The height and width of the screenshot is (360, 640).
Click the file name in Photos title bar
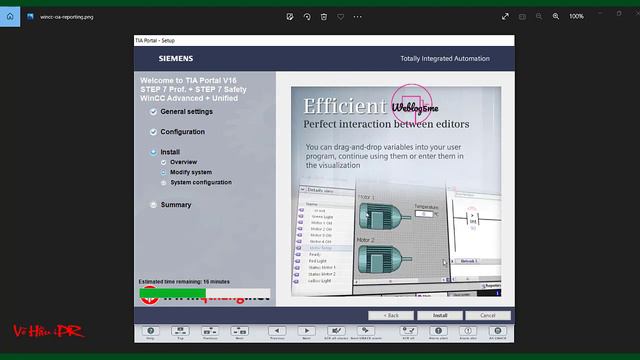[67, 17]
